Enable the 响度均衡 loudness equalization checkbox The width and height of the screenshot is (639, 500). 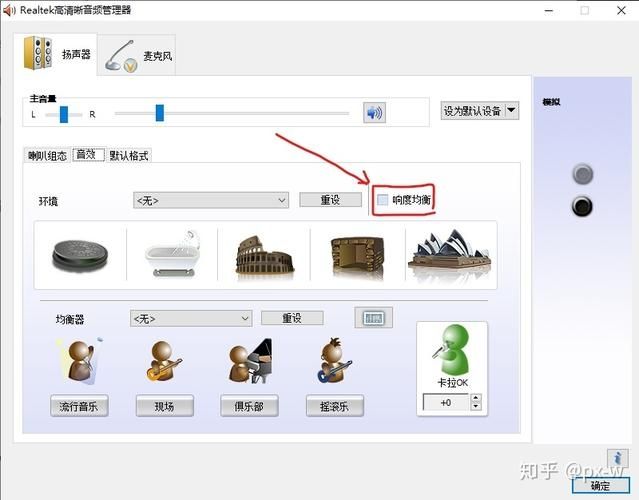click(383, 200)
